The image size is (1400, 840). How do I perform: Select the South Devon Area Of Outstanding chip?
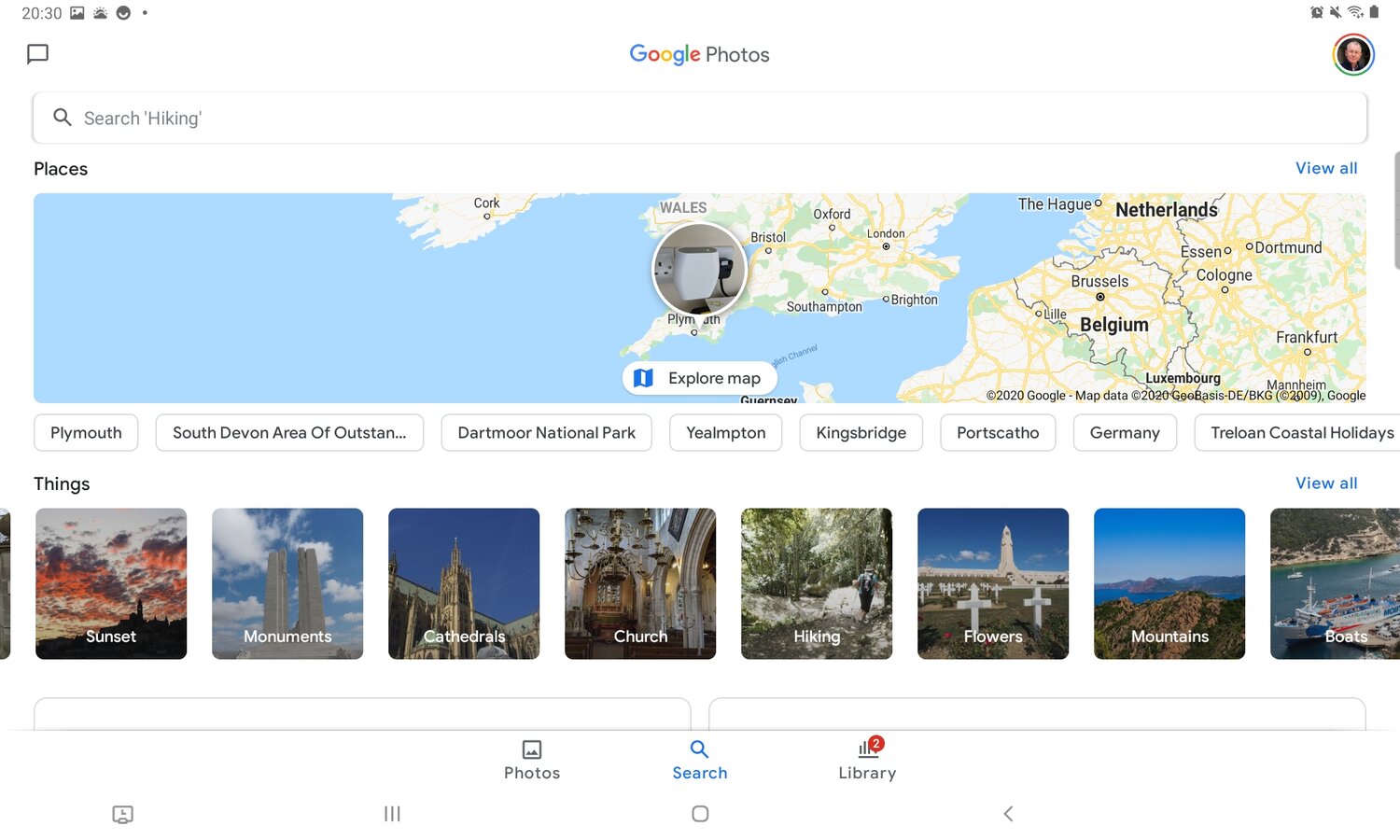(x=289, y=432)
